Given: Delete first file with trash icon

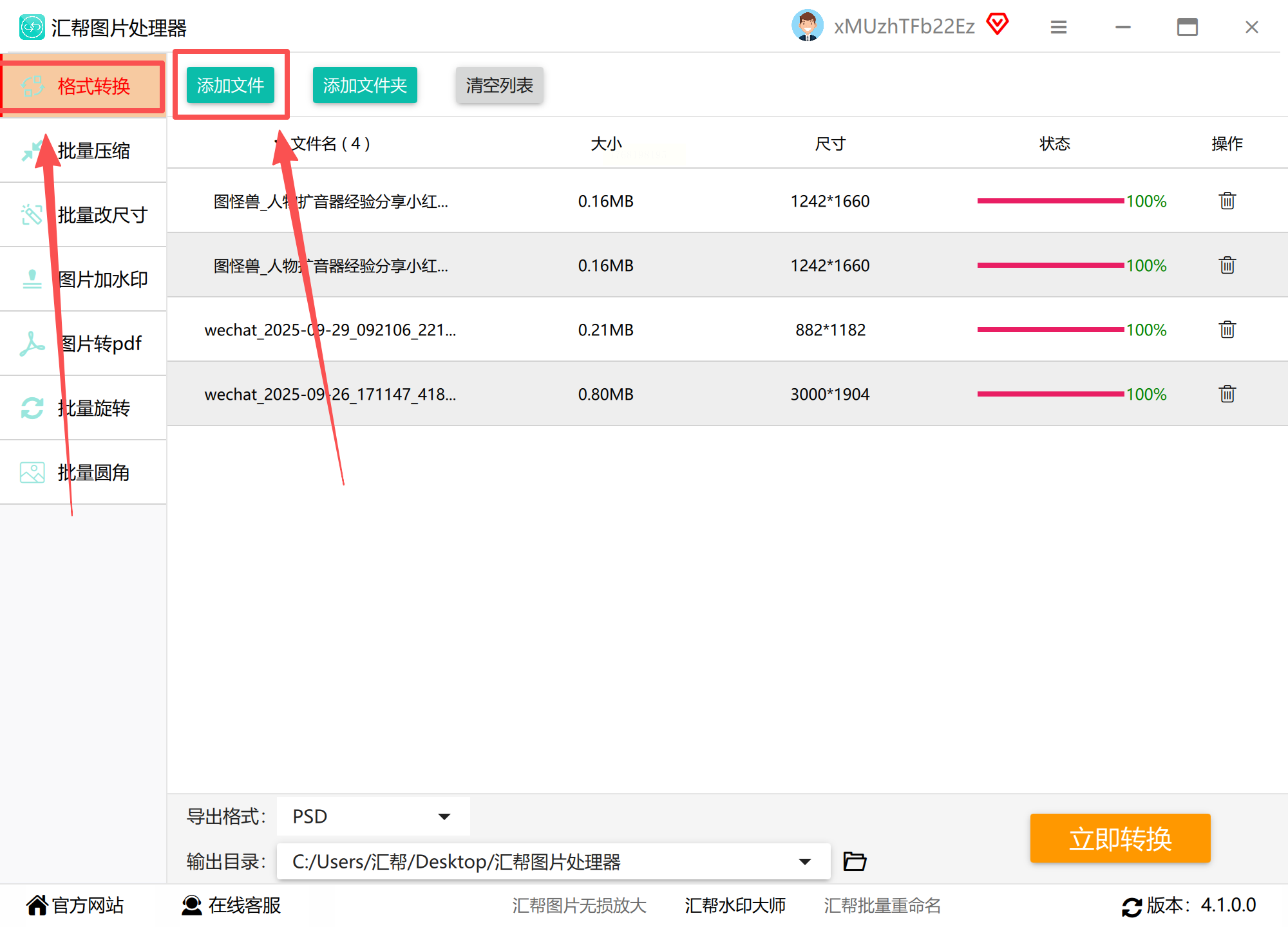Looking at the screenshot, I should tap(1227, 201).
